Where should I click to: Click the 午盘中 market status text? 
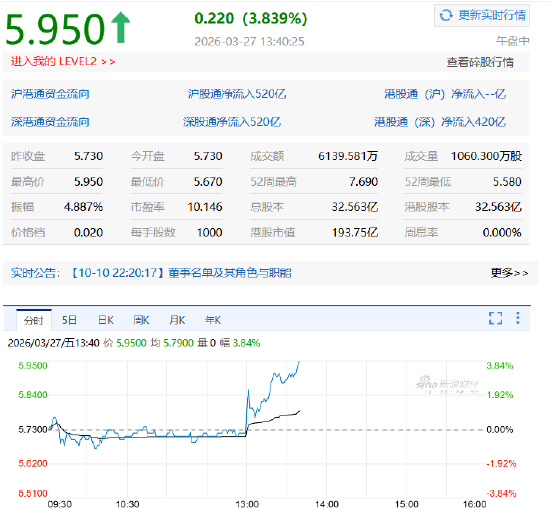(512, 41)
